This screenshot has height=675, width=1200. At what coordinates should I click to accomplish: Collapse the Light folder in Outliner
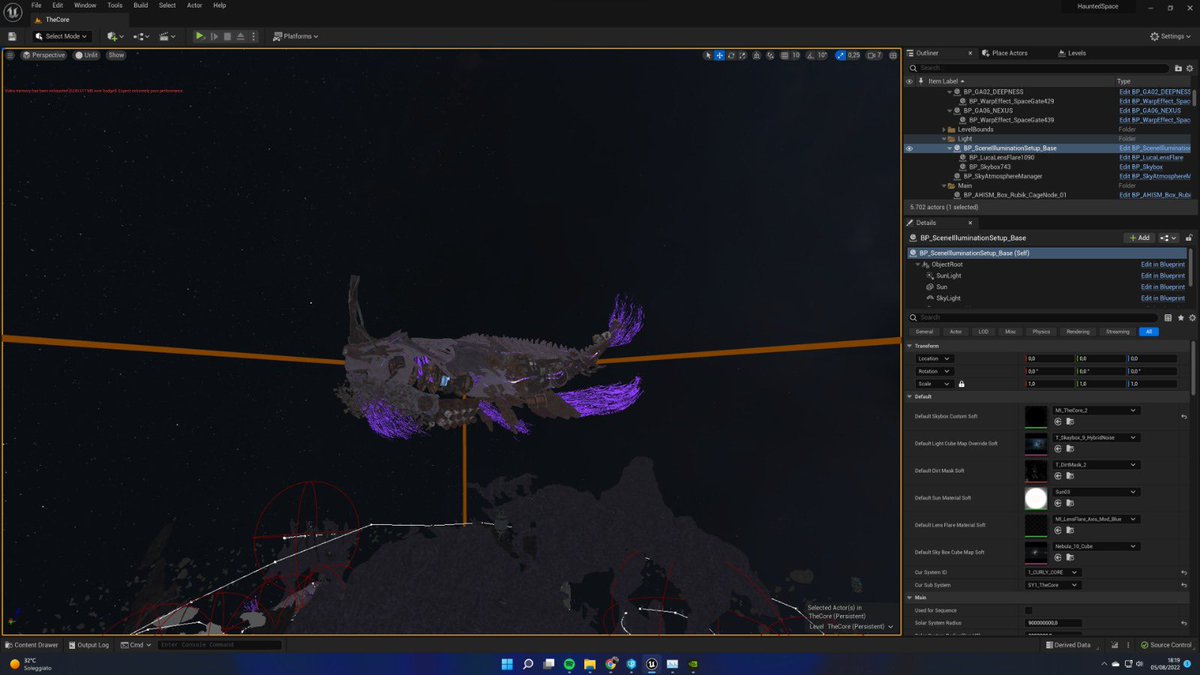click(945, 139)
